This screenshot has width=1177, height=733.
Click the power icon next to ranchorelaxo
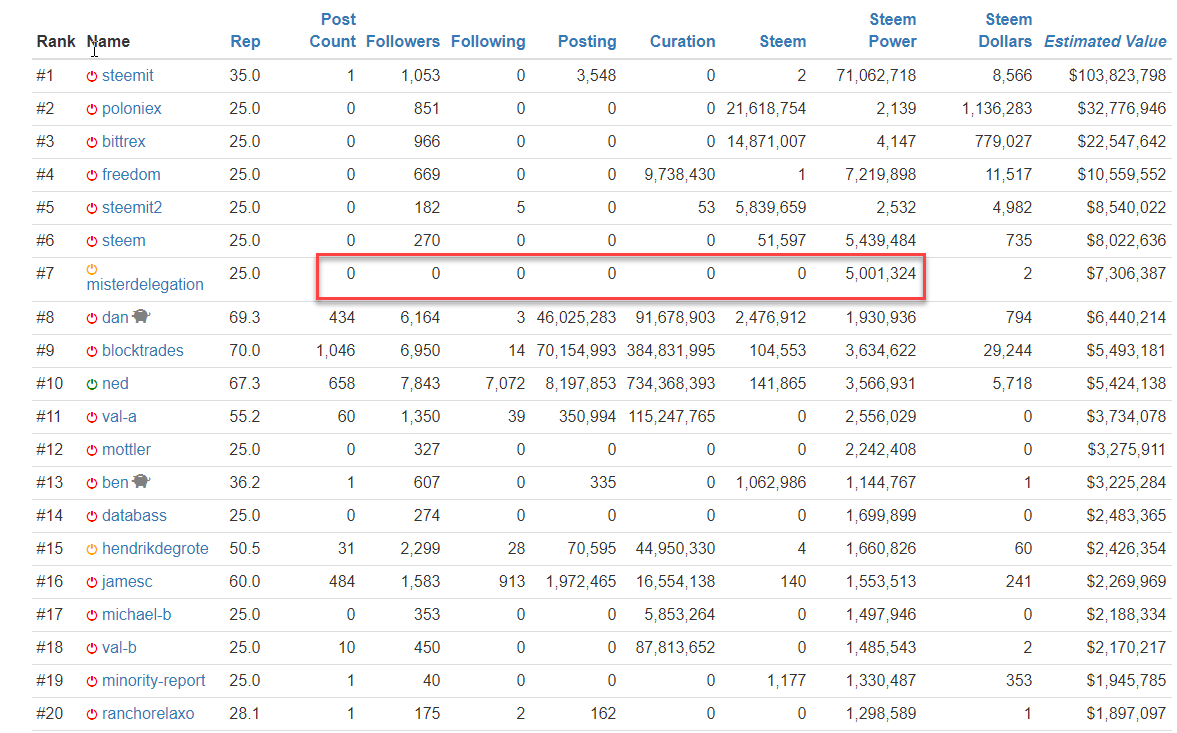92,714
